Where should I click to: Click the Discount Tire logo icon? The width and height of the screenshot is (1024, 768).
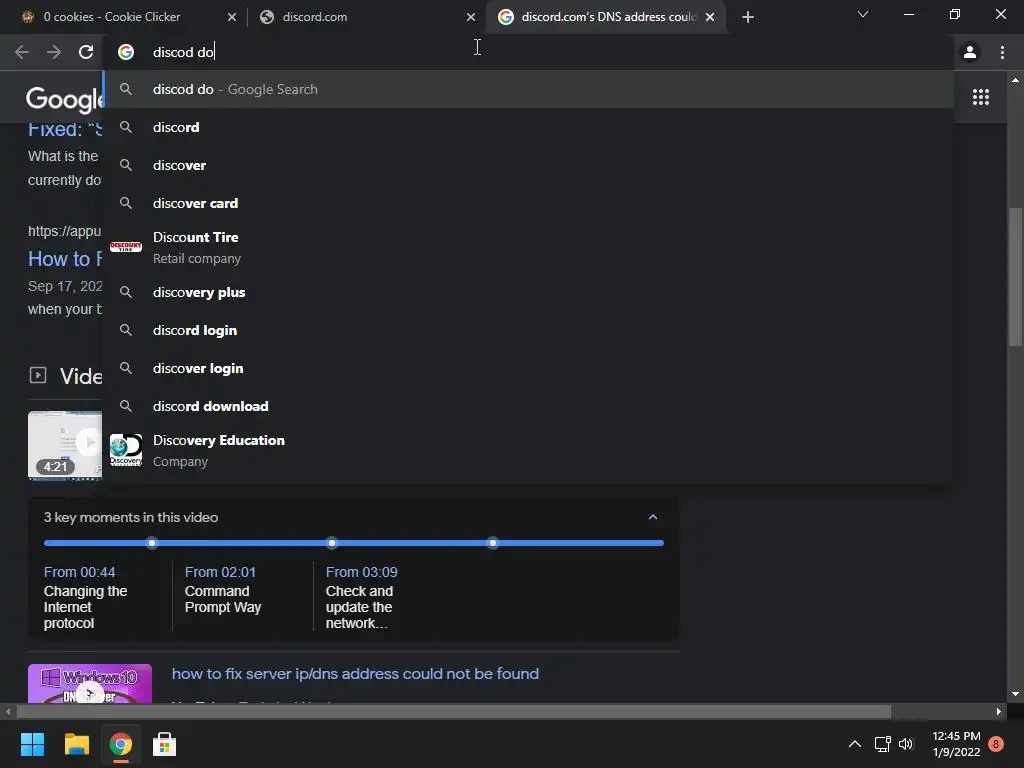coord(126,247)
